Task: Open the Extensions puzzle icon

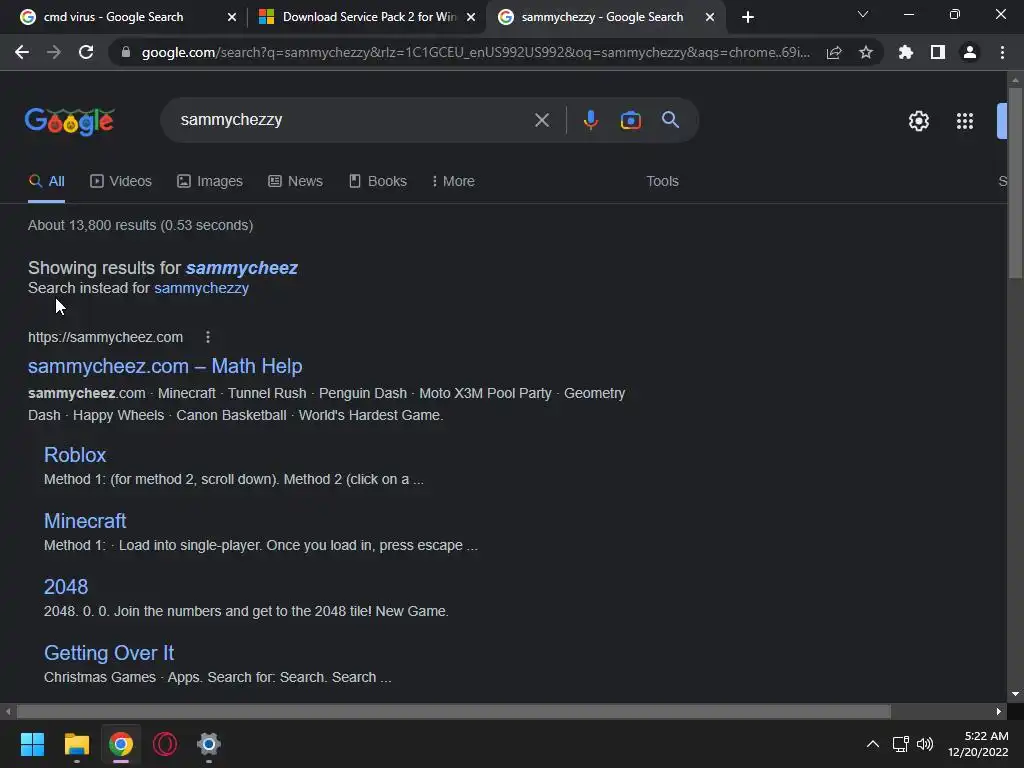Action: pyautogui.click(x=906, y=52)
